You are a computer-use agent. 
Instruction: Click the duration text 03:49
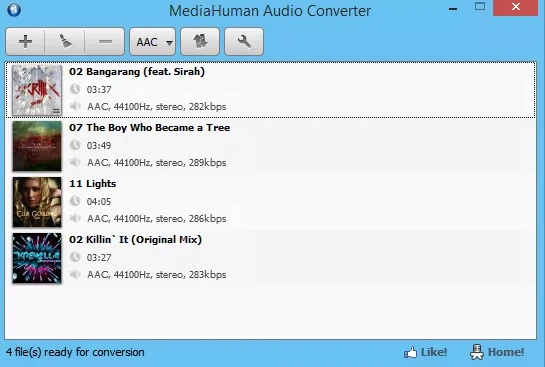[99, 146]
